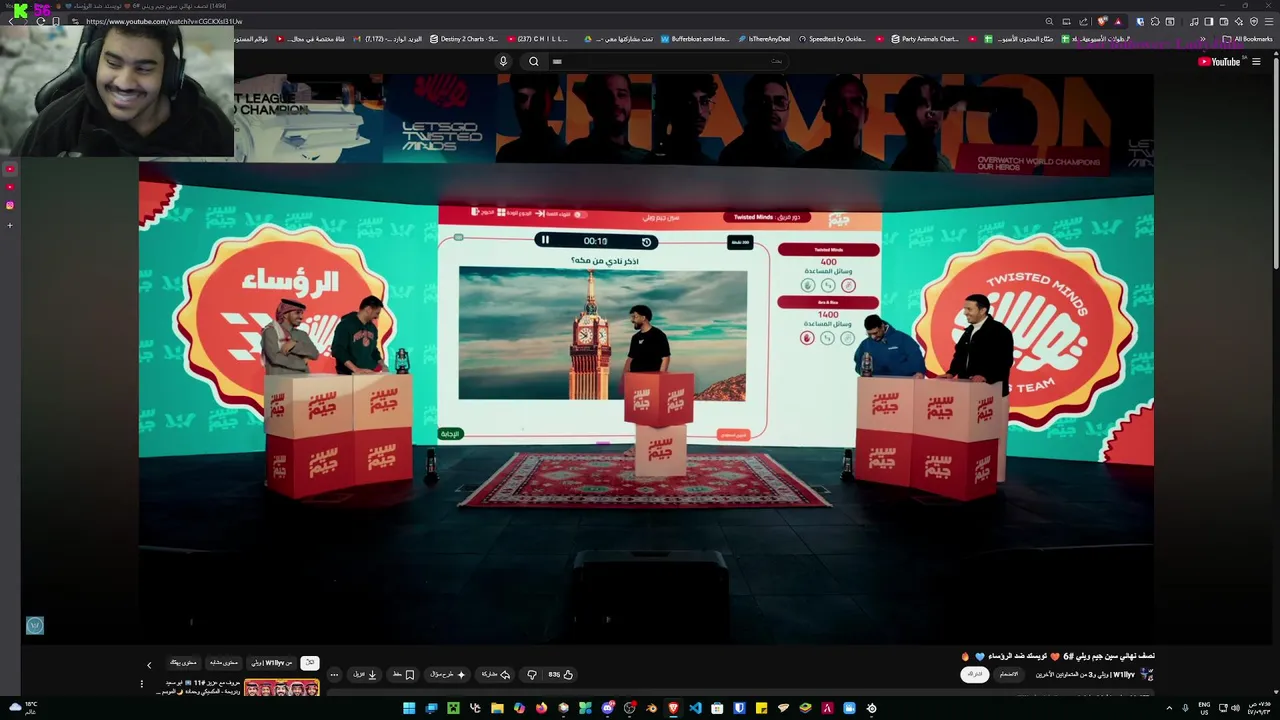
Task: Click the browser address bar URL
Action: [164, 21]
